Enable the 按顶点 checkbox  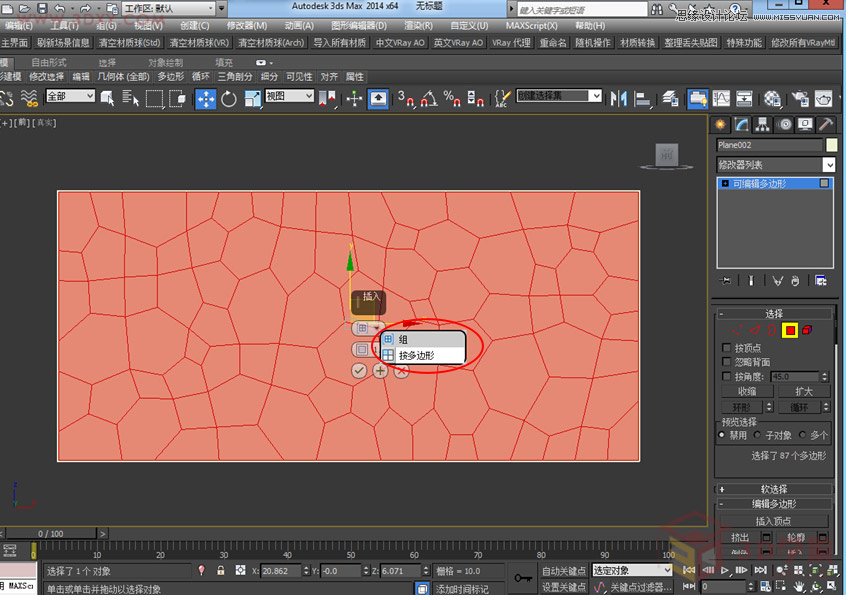[x=725, y=348]
